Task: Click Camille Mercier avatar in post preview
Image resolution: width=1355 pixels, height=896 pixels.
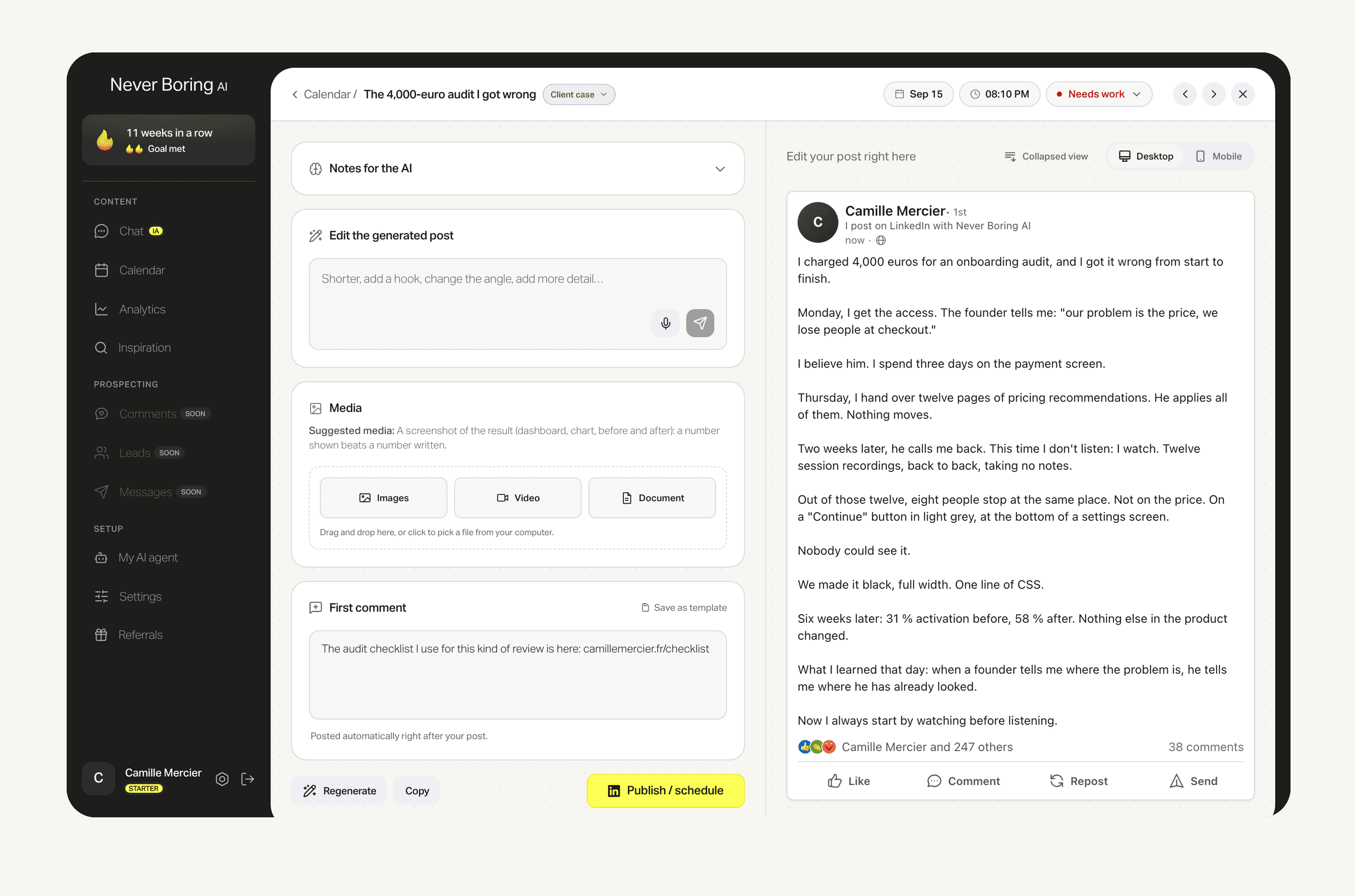Action: (818, 222)
